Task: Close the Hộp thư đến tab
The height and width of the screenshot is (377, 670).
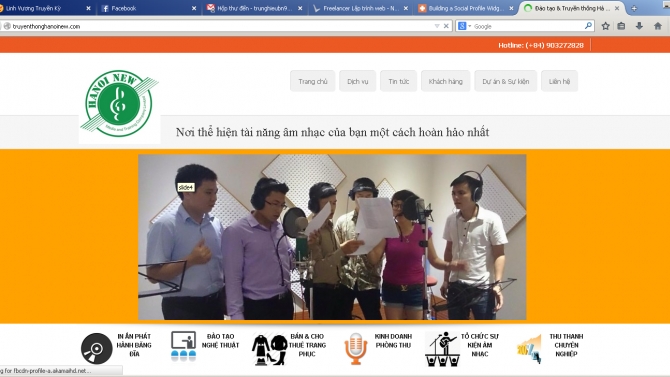Action: 300,8
